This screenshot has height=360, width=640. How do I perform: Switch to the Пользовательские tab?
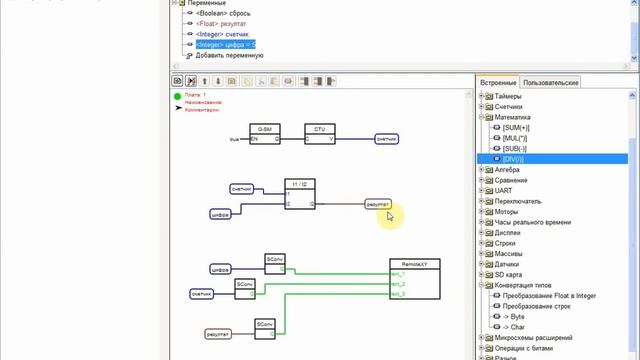pos(551,82)
